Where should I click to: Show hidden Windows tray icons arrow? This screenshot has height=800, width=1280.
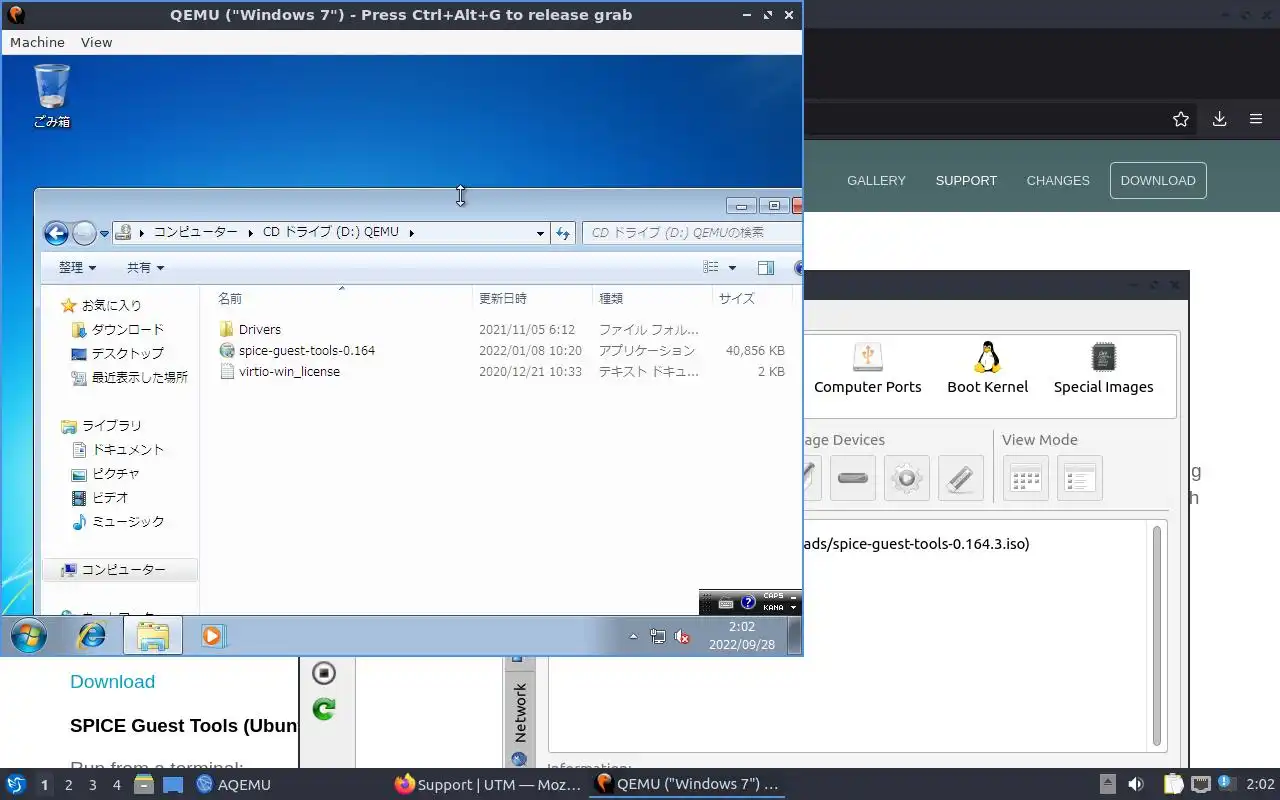(x=633, y=636)
